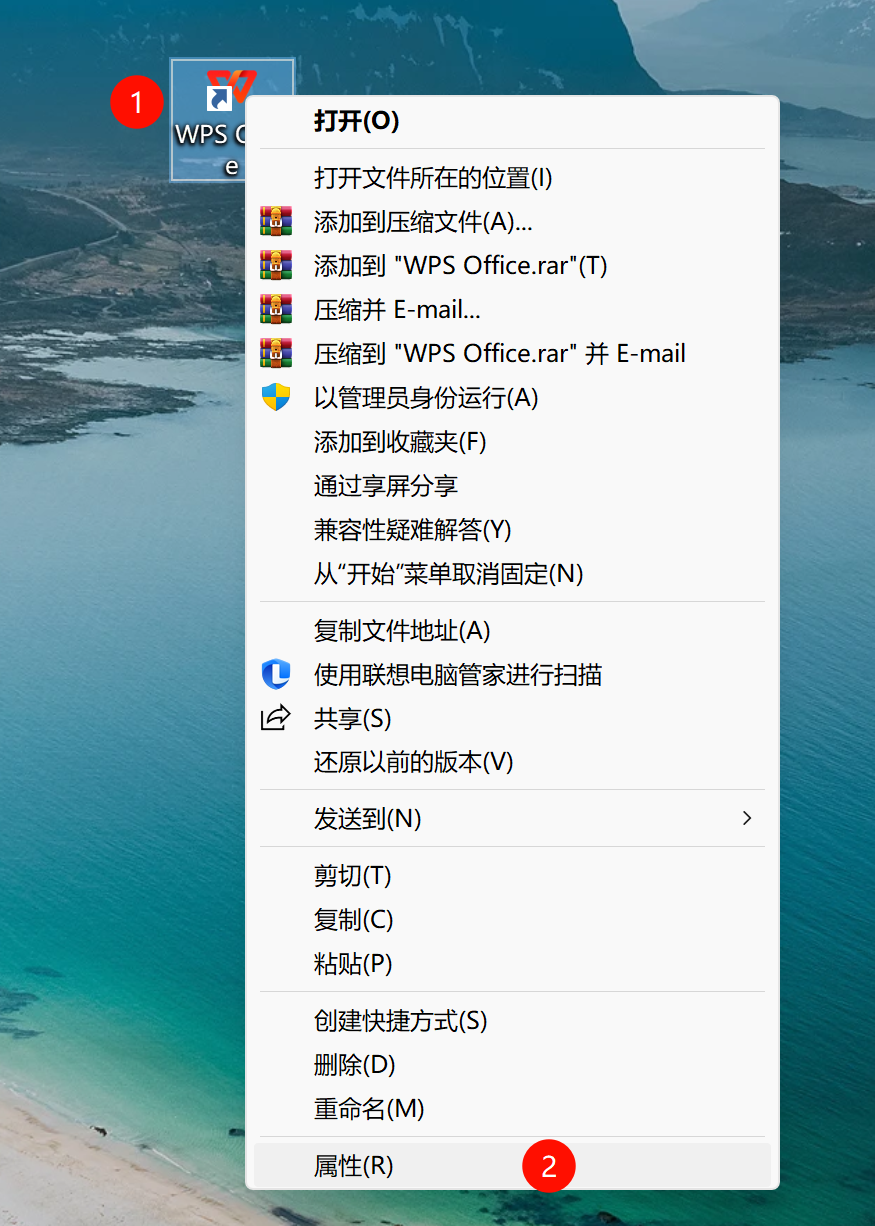The width and height of the screenshot is (875, 1226).
Task: Rename using 重命名(M)
Action: coord(512,1109)
